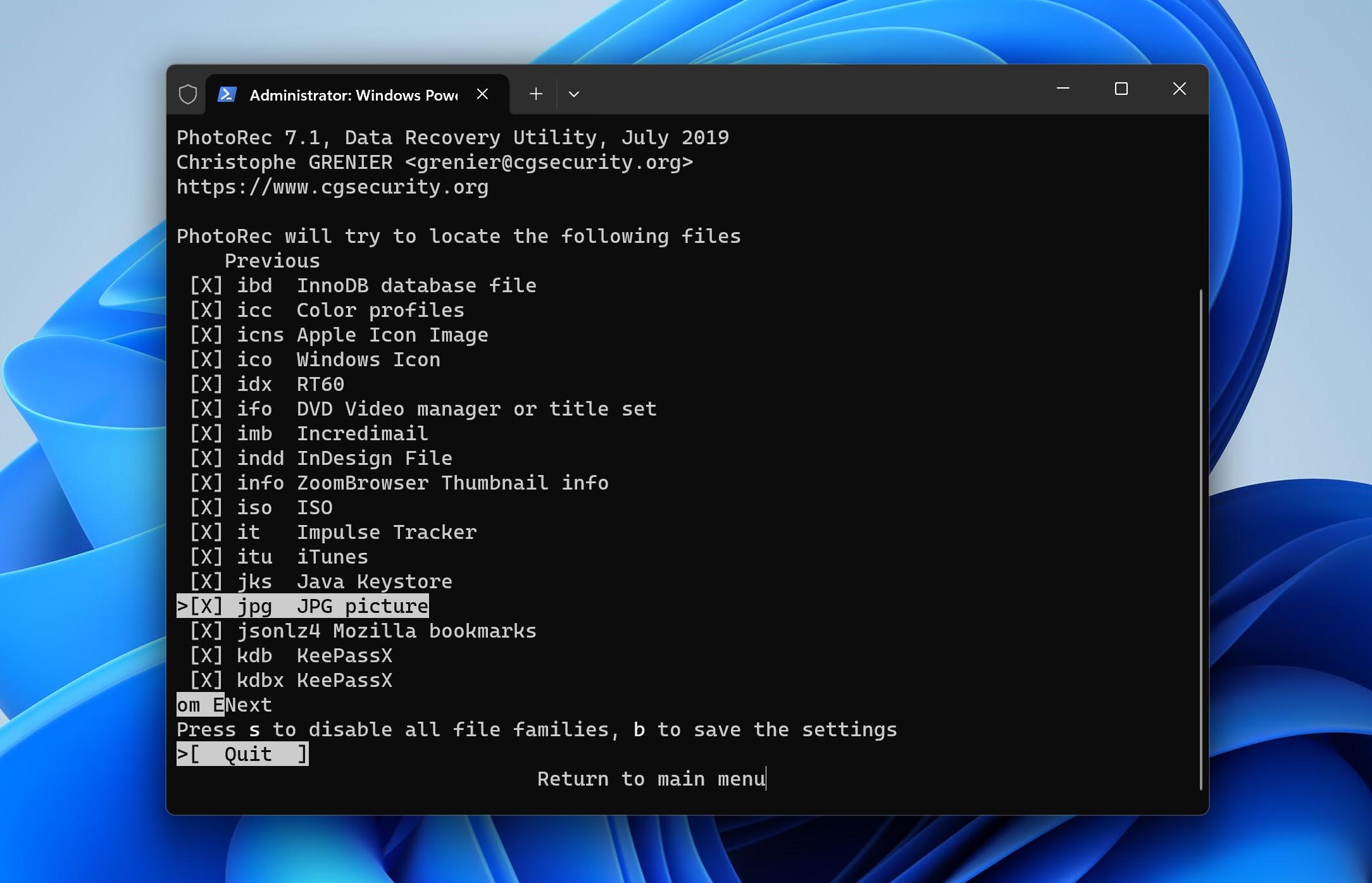Click 'PhotoRec will try to locate' text line
Viewport: 1372px width, 883px height.
459,236
